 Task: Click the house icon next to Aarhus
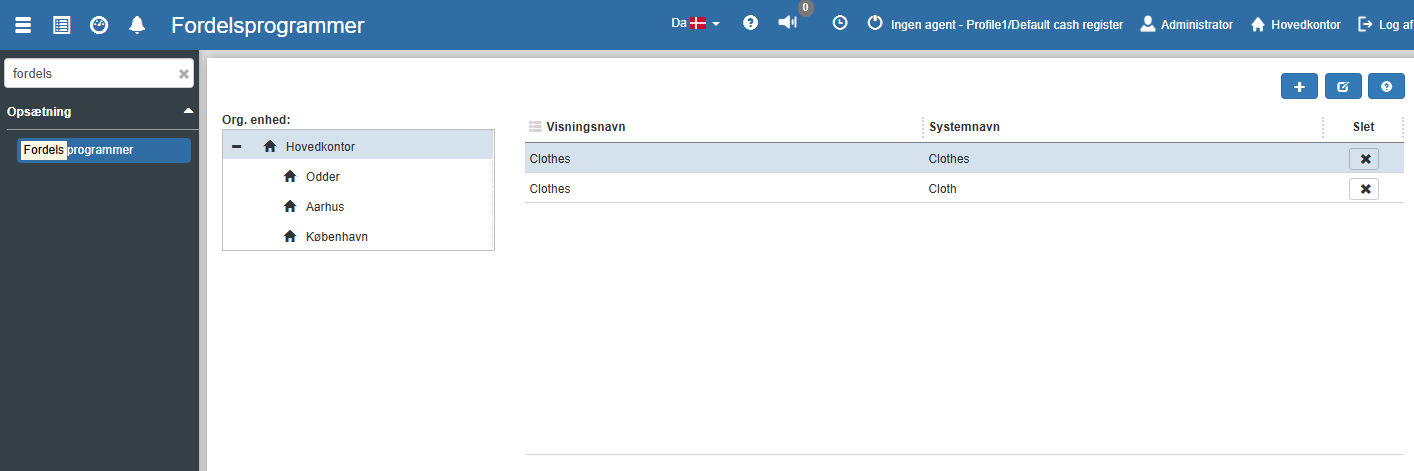290,206
